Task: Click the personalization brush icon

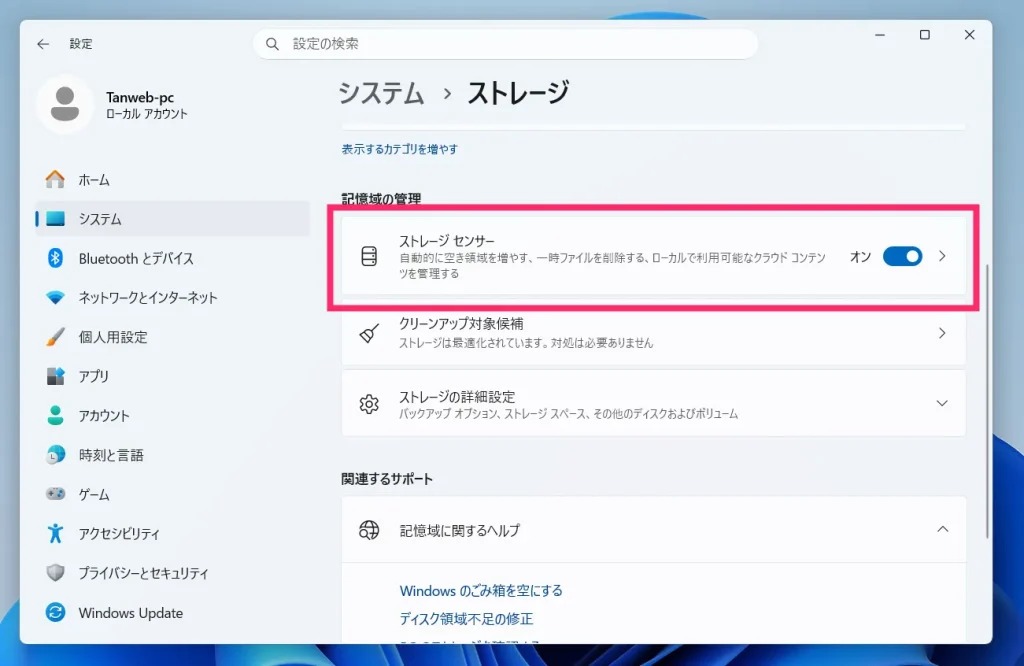Action: coord(56,337)
